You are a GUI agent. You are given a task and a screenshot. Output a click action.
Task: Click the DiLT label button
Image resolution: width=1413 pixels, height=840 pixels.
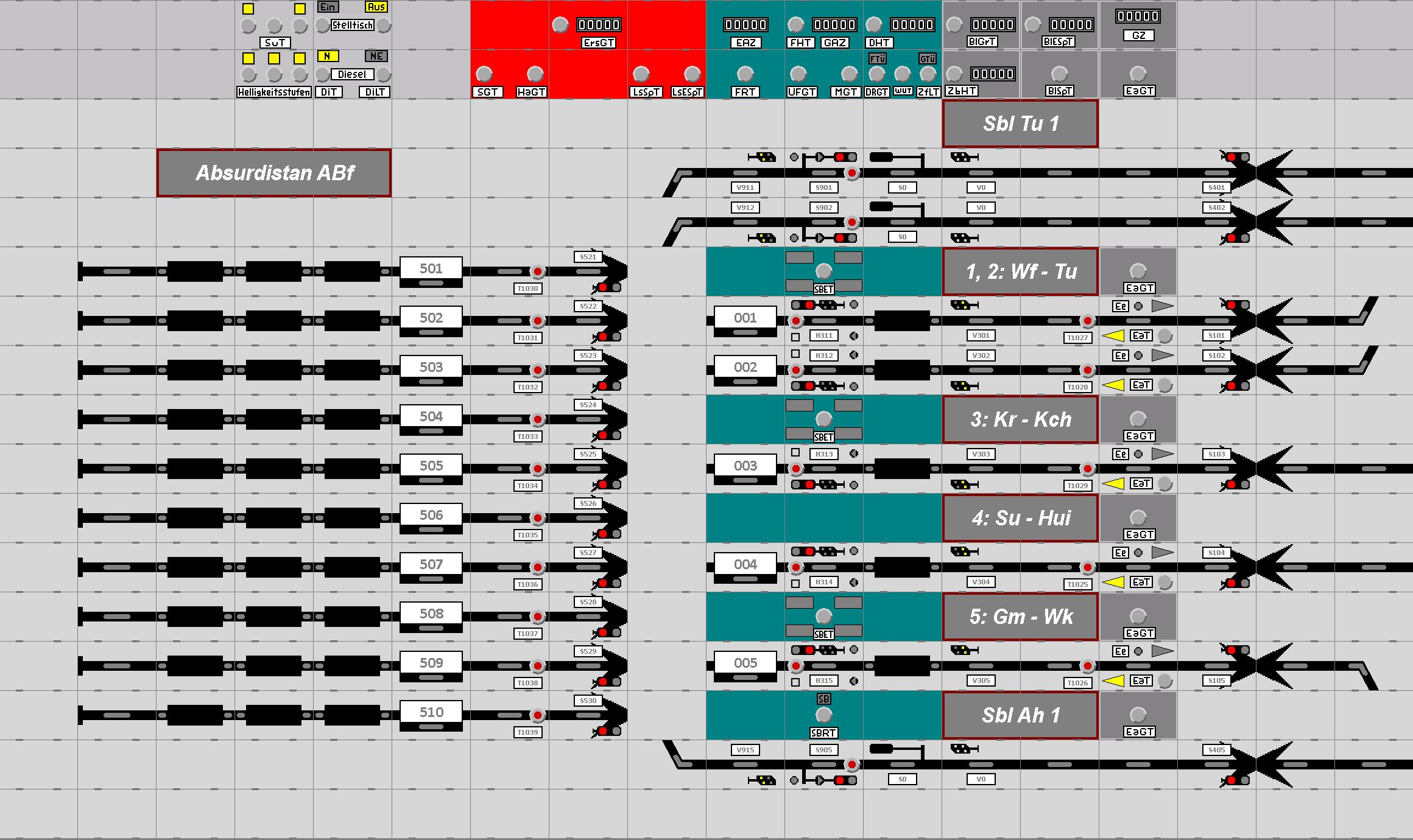pos(375,92)
